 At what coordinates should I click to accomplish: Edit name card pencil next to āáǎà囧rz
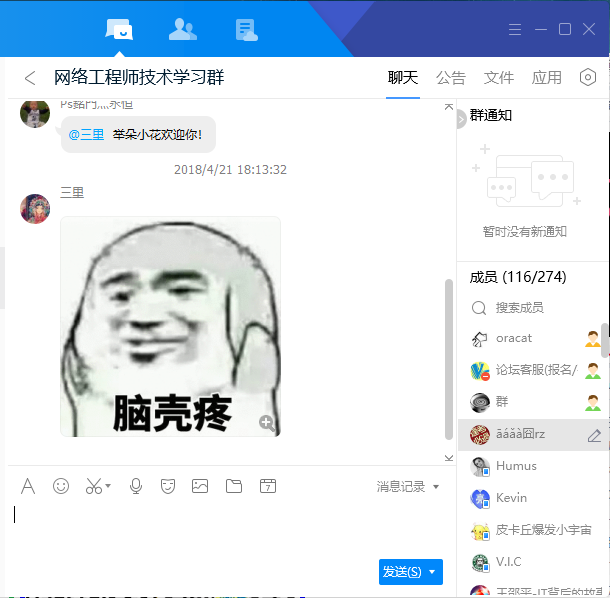(594, 435)
